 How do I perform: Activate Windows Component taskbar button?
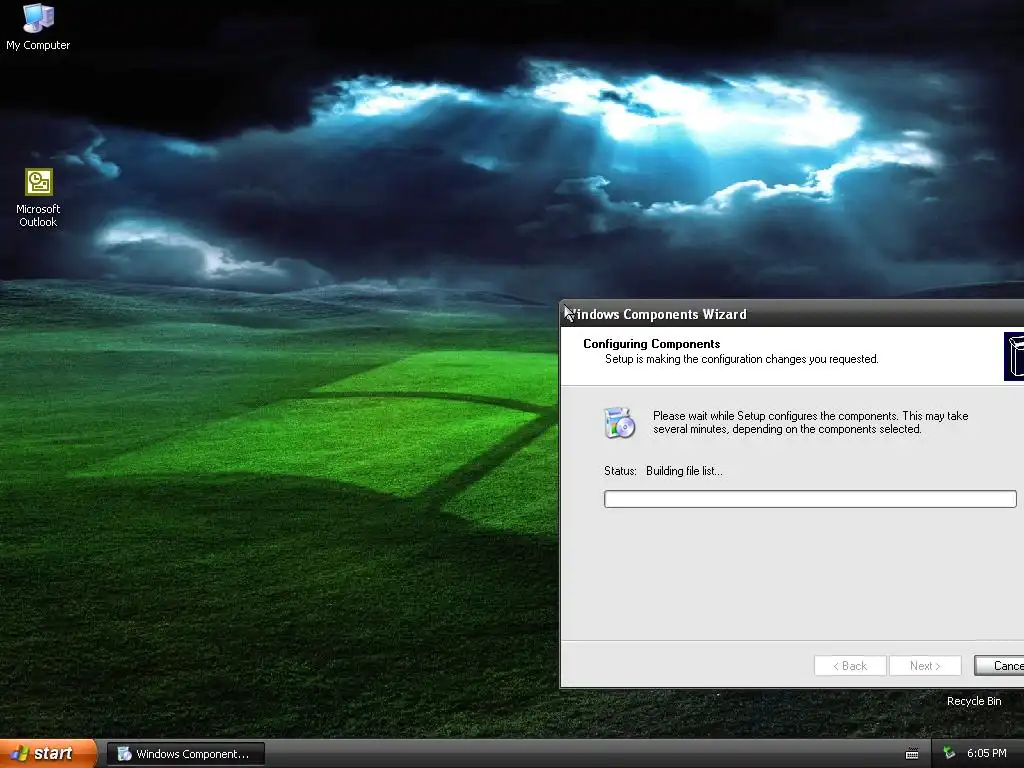pyautogui.click(x=186, y=754)
